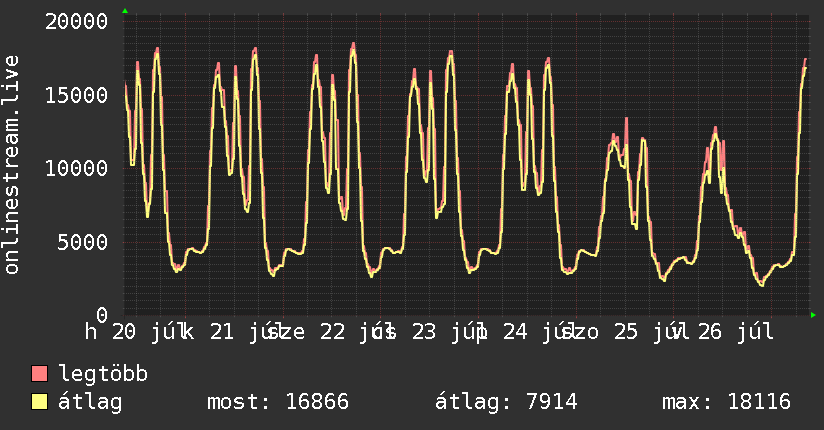Image resolution: width=824 pixels, height=430 pixels.
Task: Click the legtöbb legend label
Action: tap(103, 374)
